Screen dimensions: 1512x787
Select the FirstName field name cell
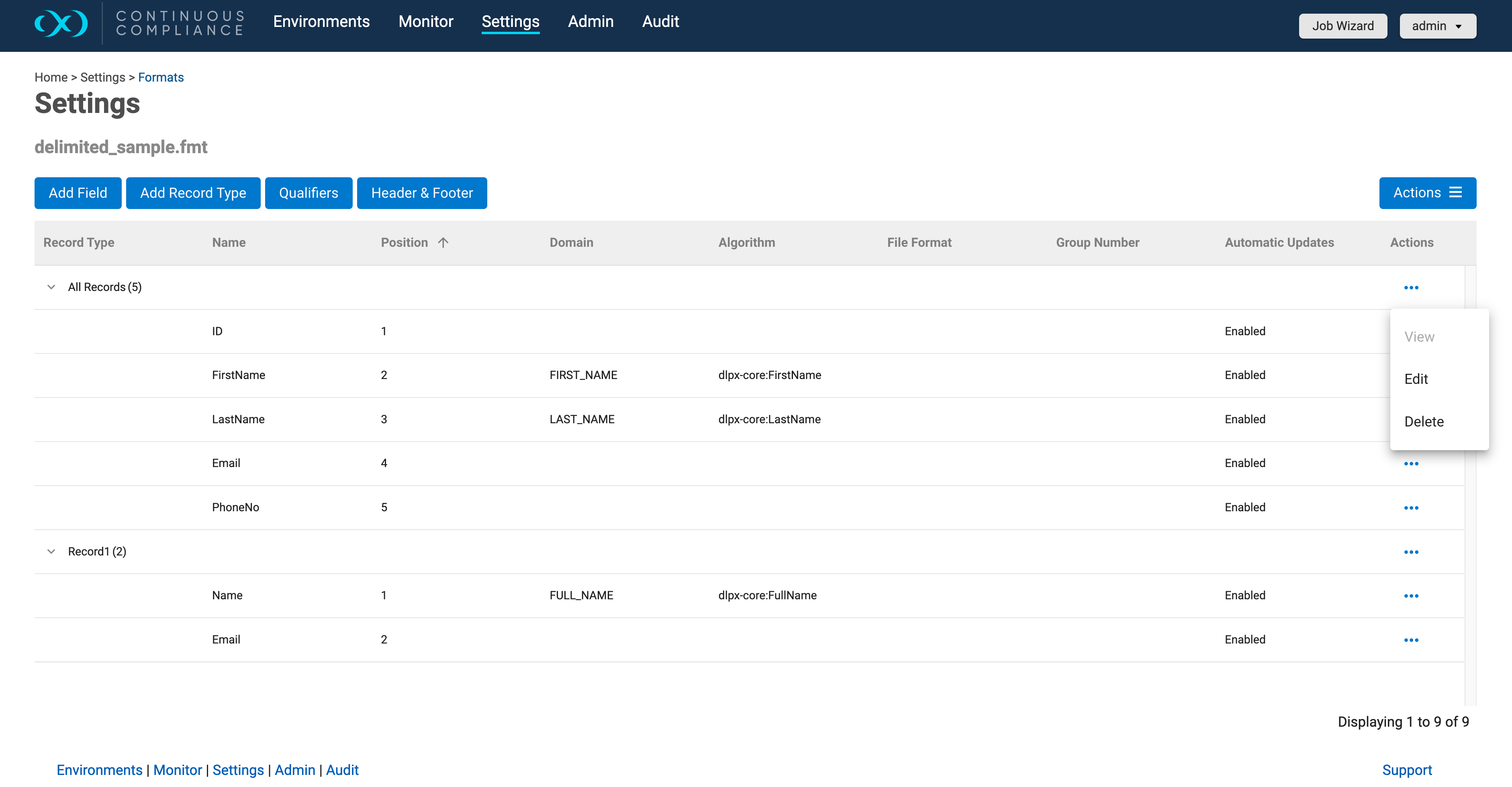coord(238,375)
